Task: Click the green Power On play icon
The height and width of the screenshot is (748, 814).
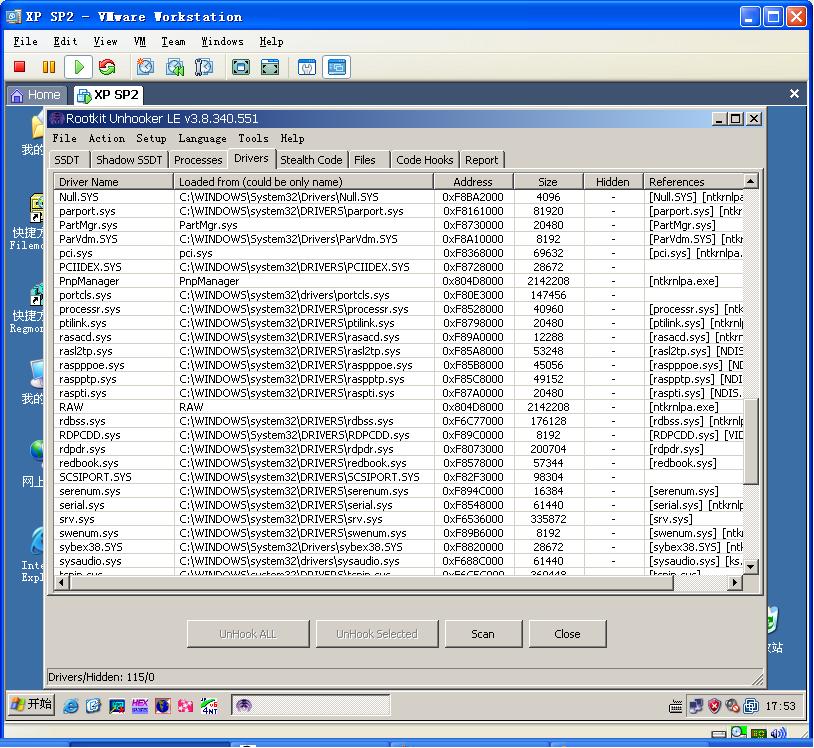Action: pos(79,67)
